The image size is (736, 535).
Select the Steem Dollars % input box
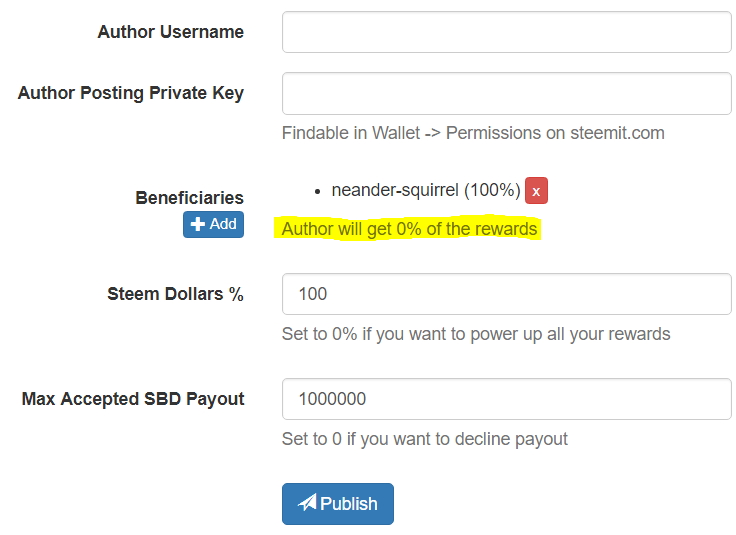[506, 294]
